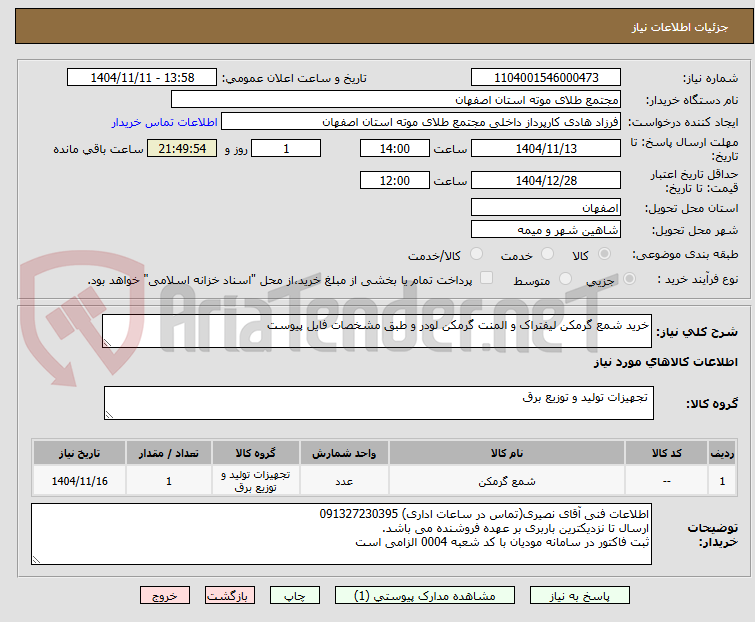The image size is (755, 622).
Task: Click the remaining time field 21:49:54
Action: click(182, 148)
